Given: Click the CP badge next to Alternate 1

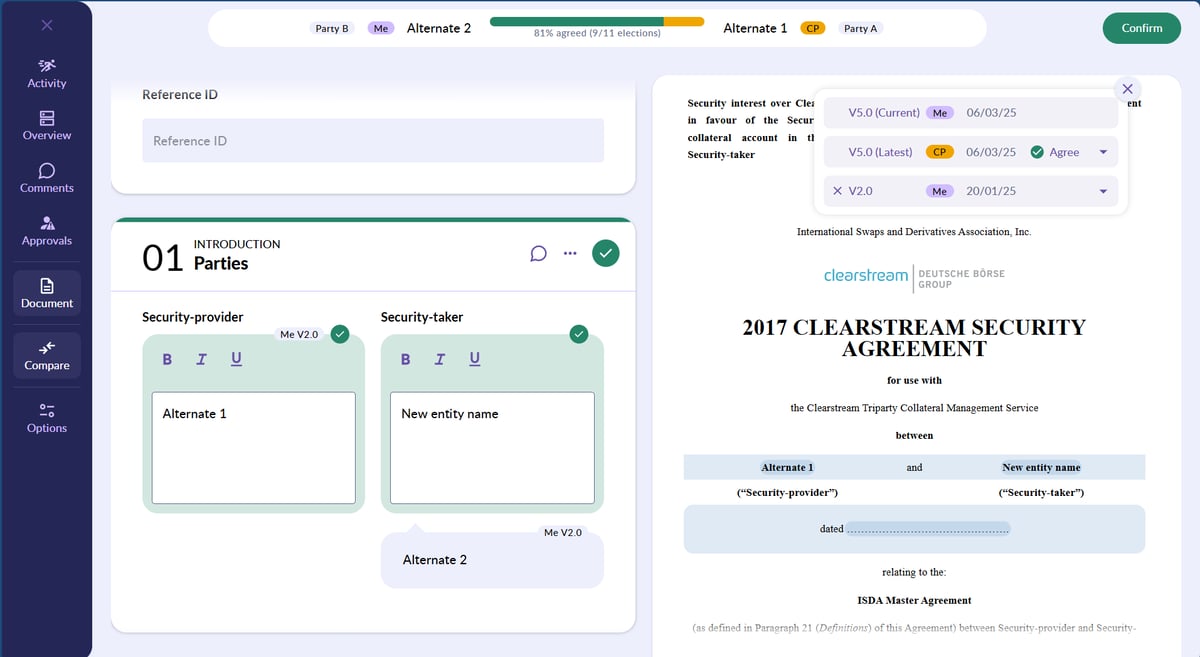Looking at the screenshot, I should [x=813, y=28].
